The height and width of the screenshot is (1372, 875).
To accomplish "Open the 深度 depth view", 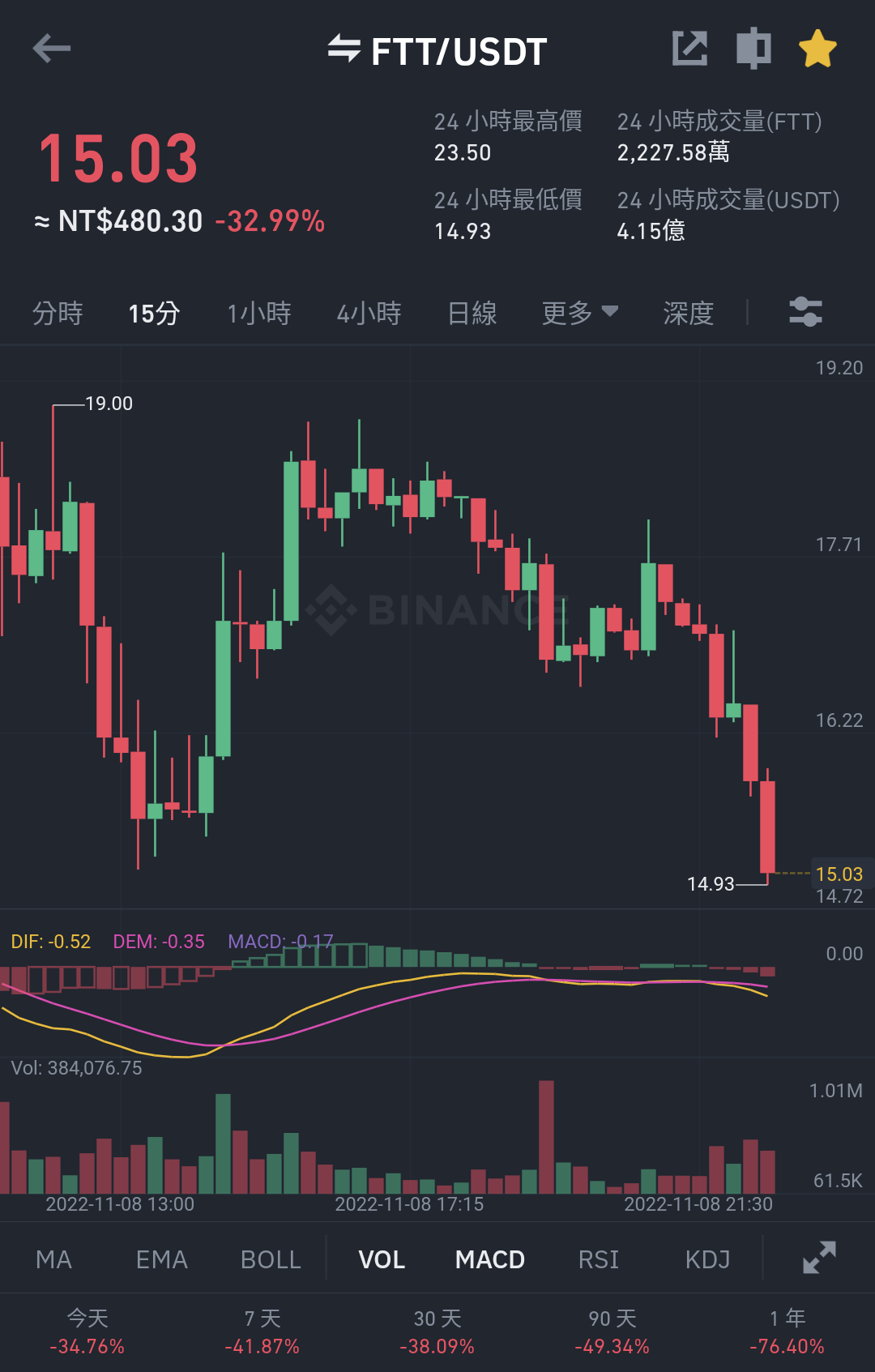I will pyautogui.click(x=688, y=313).
